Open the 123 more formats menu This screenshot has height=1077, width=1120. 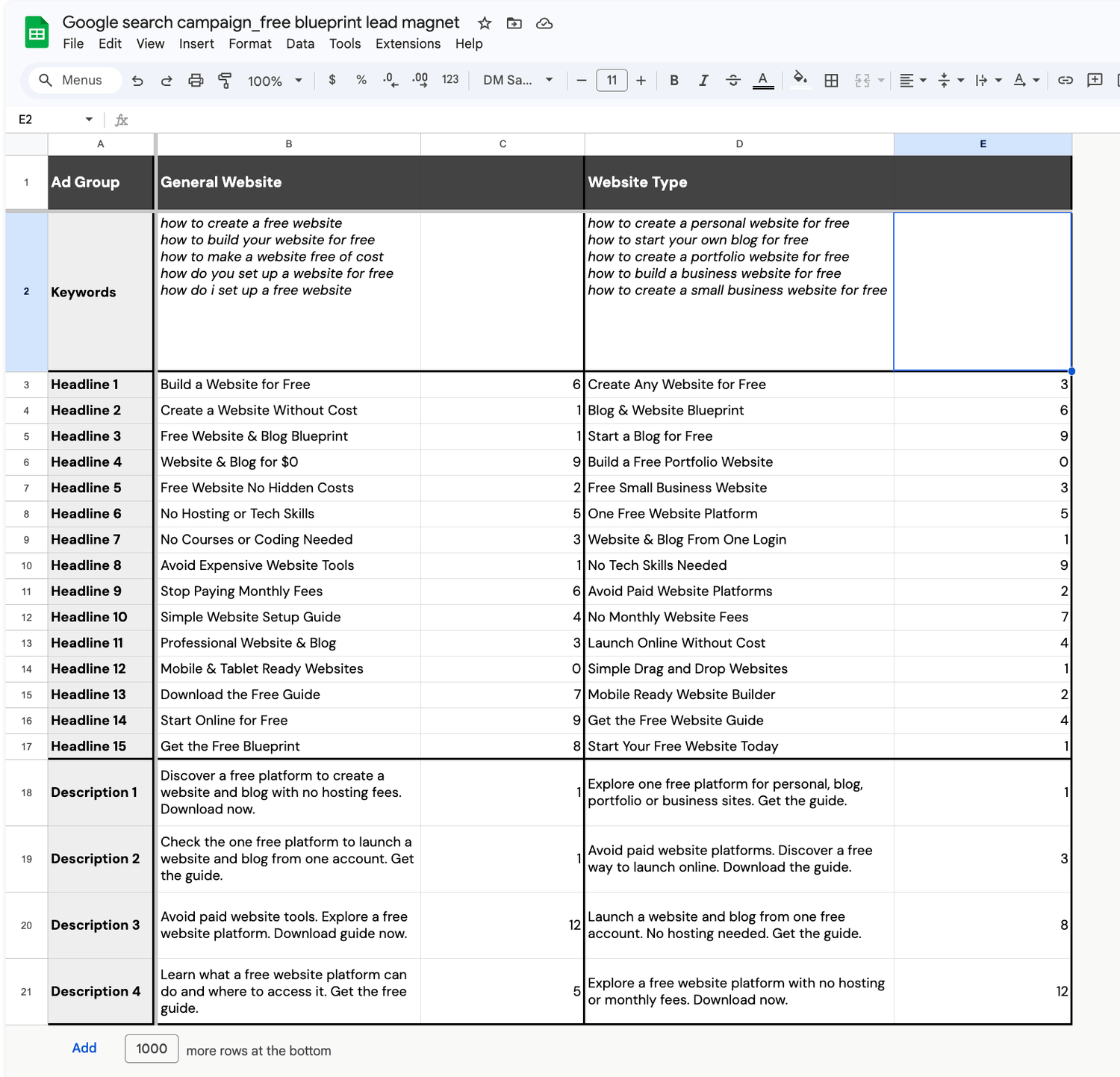point(450,80)
